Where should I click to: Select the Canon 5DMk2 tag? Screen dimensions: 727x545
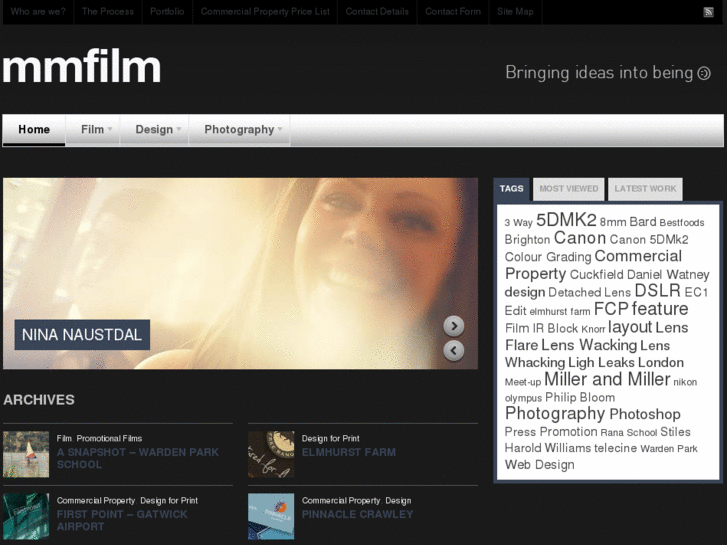[649, 239]
